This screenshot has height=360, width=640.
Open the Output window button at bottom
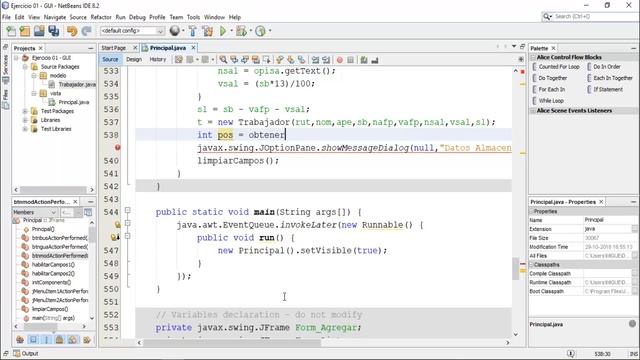pyautogui.click(x=26, y=353)
